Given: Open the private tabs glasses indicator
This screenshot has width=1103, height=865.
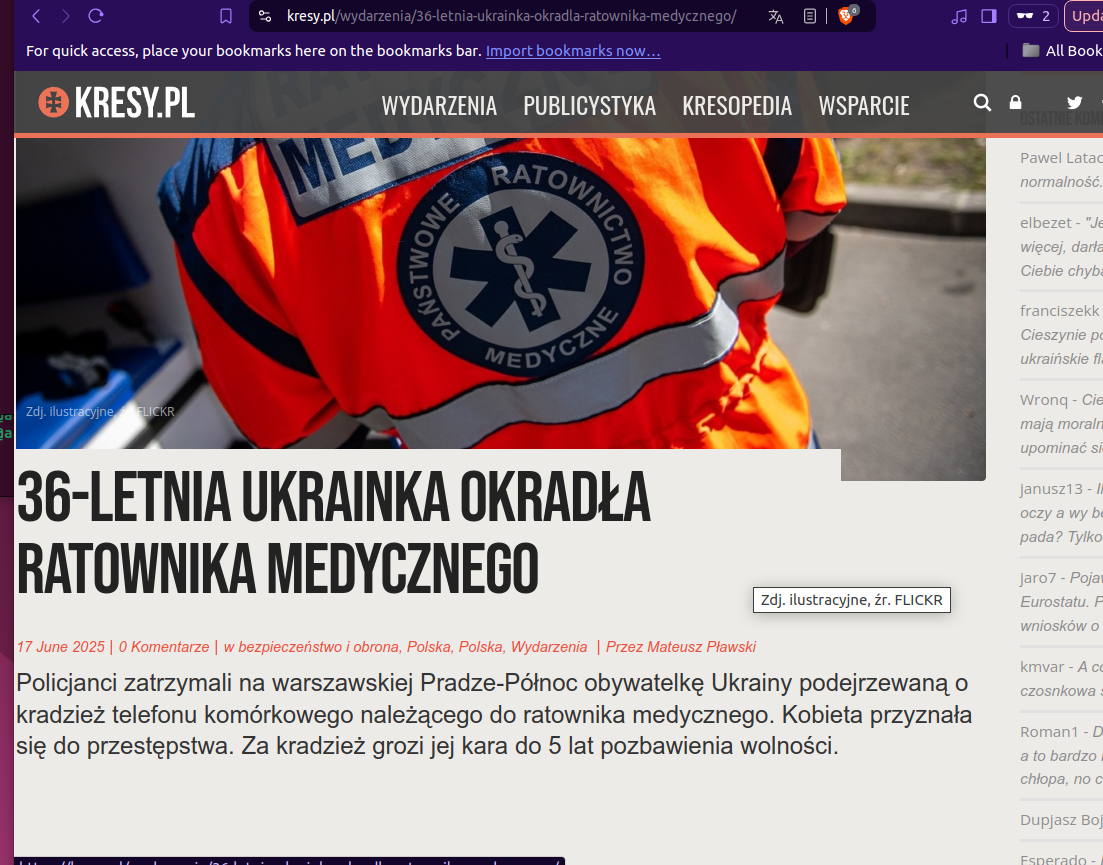Looking at the screenshot, I should click(x=1033, y=16).
